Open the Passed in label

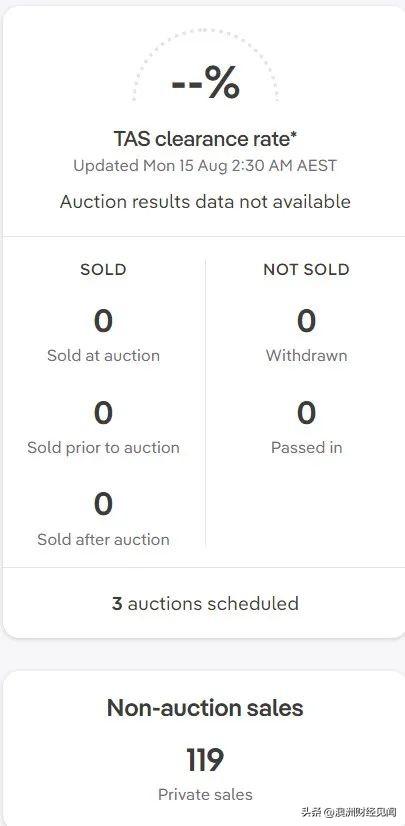[x=307, y=448]
